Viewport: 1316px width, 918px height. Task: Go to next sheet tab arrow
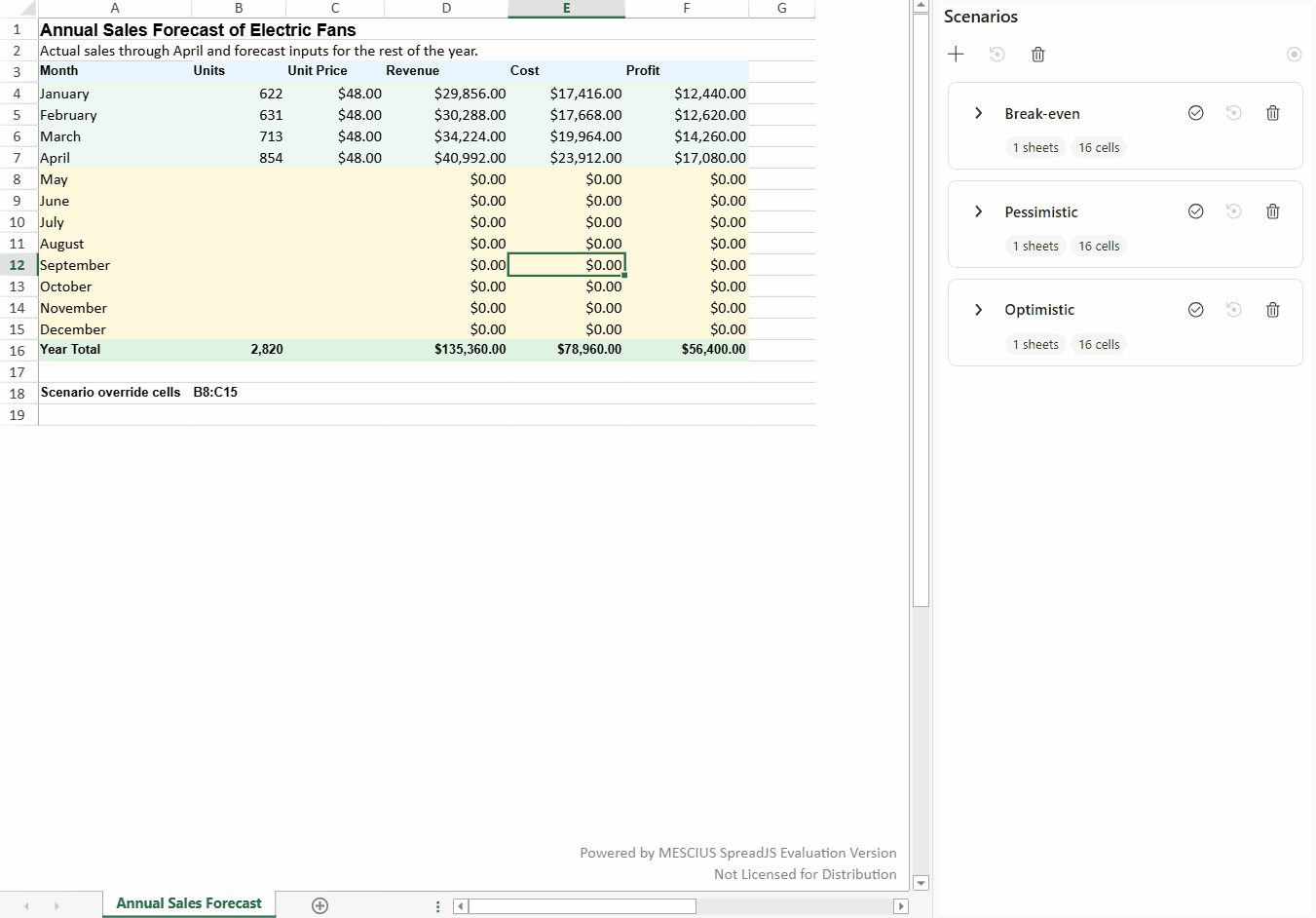(x=56, y=905)
